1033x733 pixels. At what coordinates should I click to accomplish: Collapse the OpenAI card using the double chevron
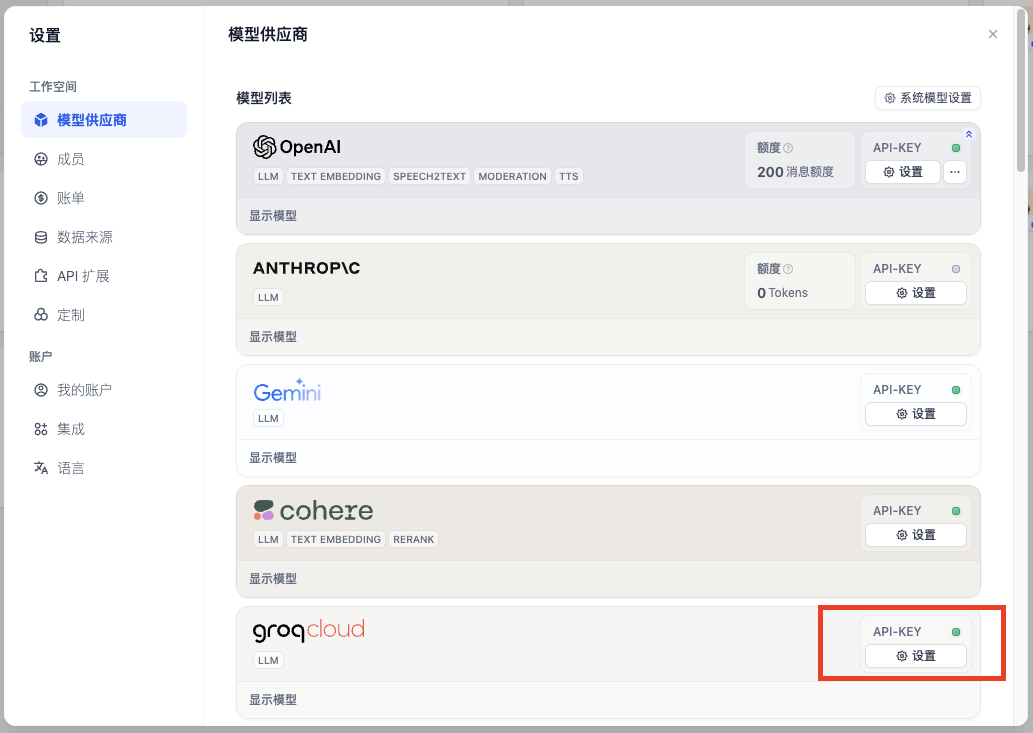click(968, 133)
